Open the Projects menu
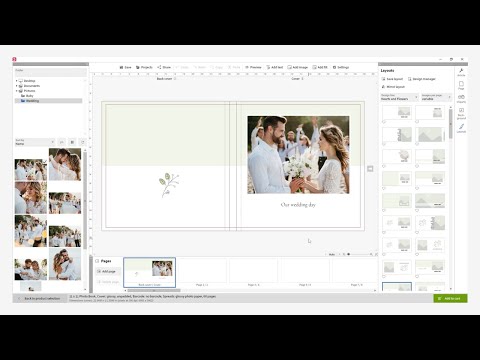The width and height of the screenshot is (480, 360). (x=144, y=67)
